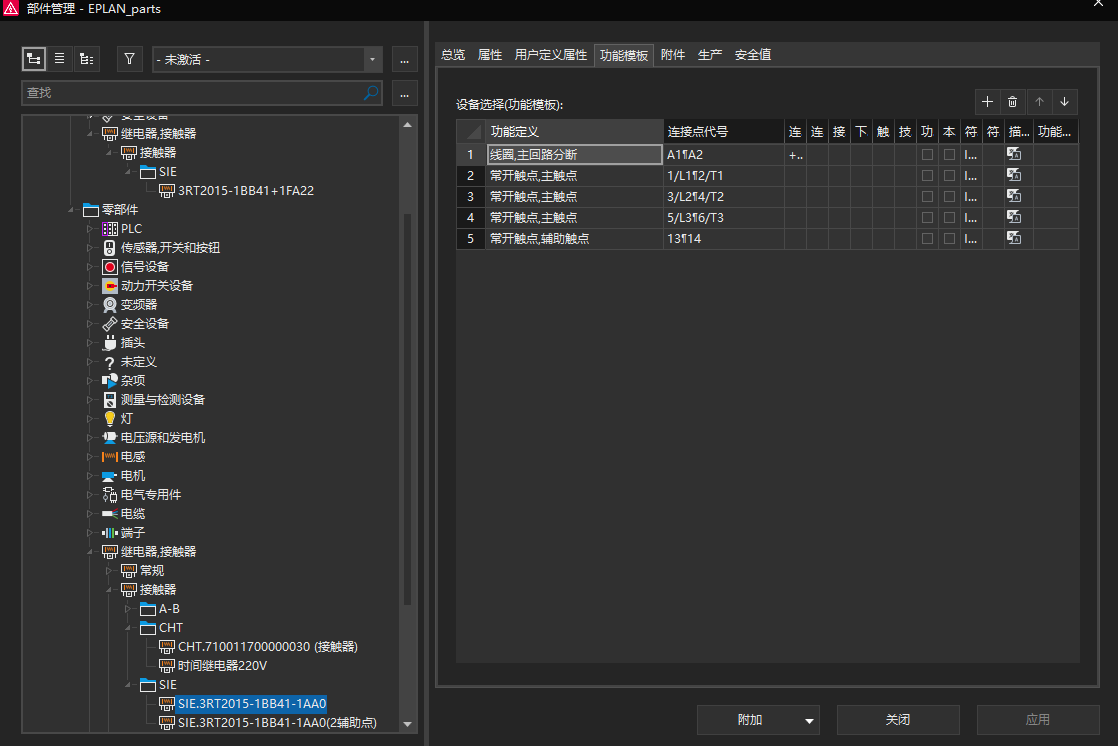
Task: Tick the 功 checkbox in row 4
Action: 927,217
